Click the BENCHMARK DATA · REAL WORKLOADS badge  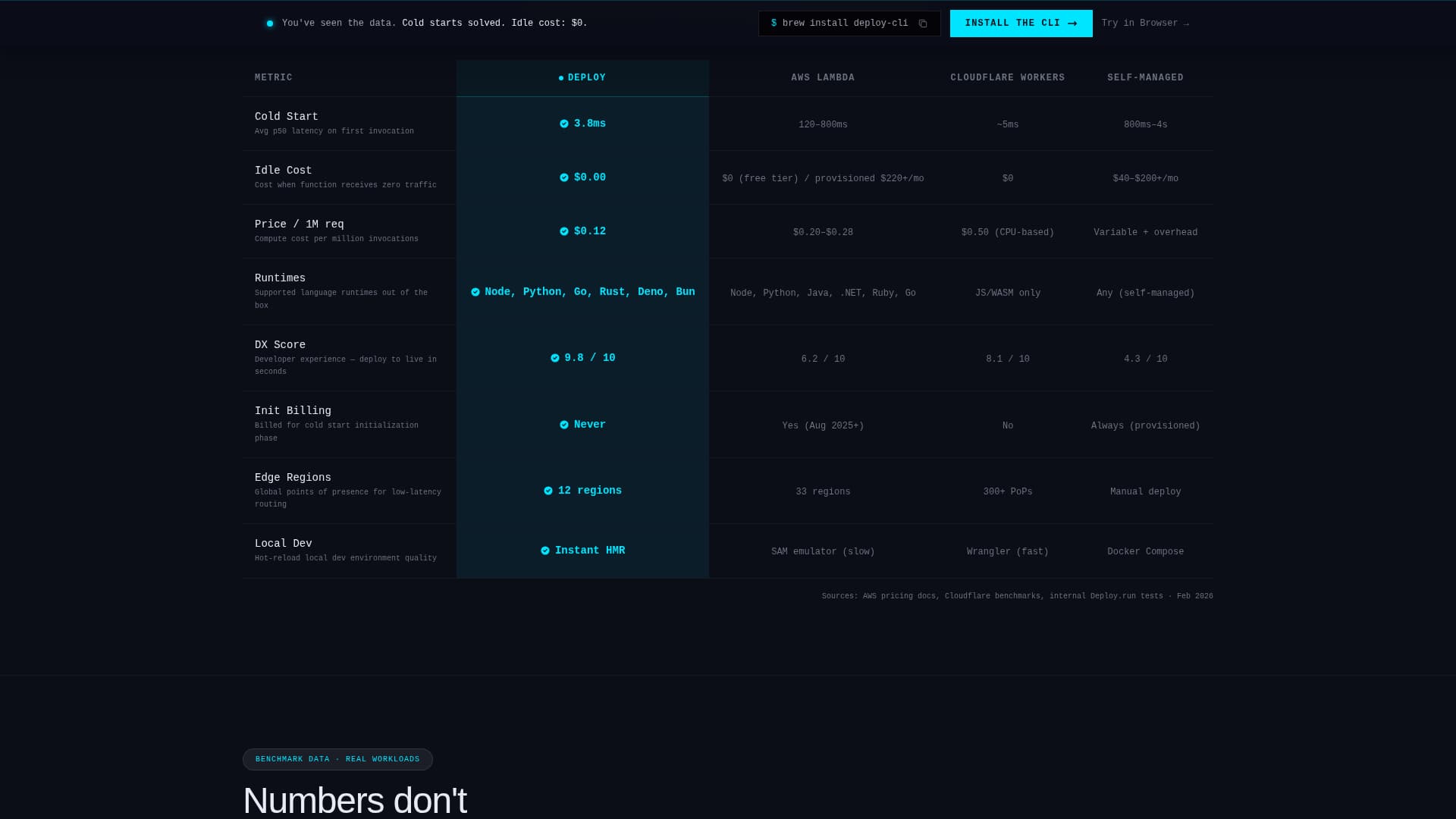tap(337, 759)
